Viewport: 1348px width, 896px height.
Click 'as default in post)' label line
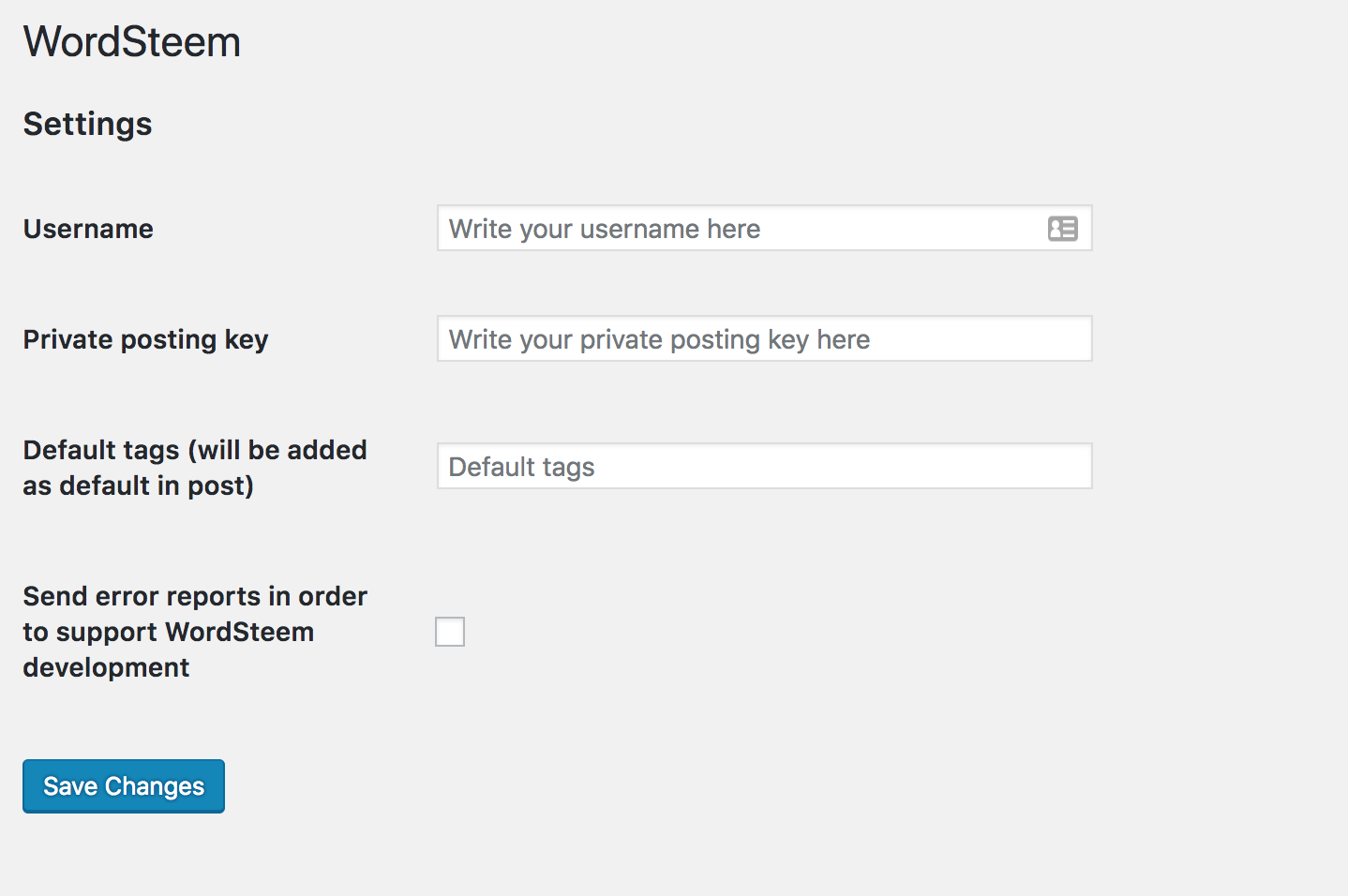coord(138,485)
